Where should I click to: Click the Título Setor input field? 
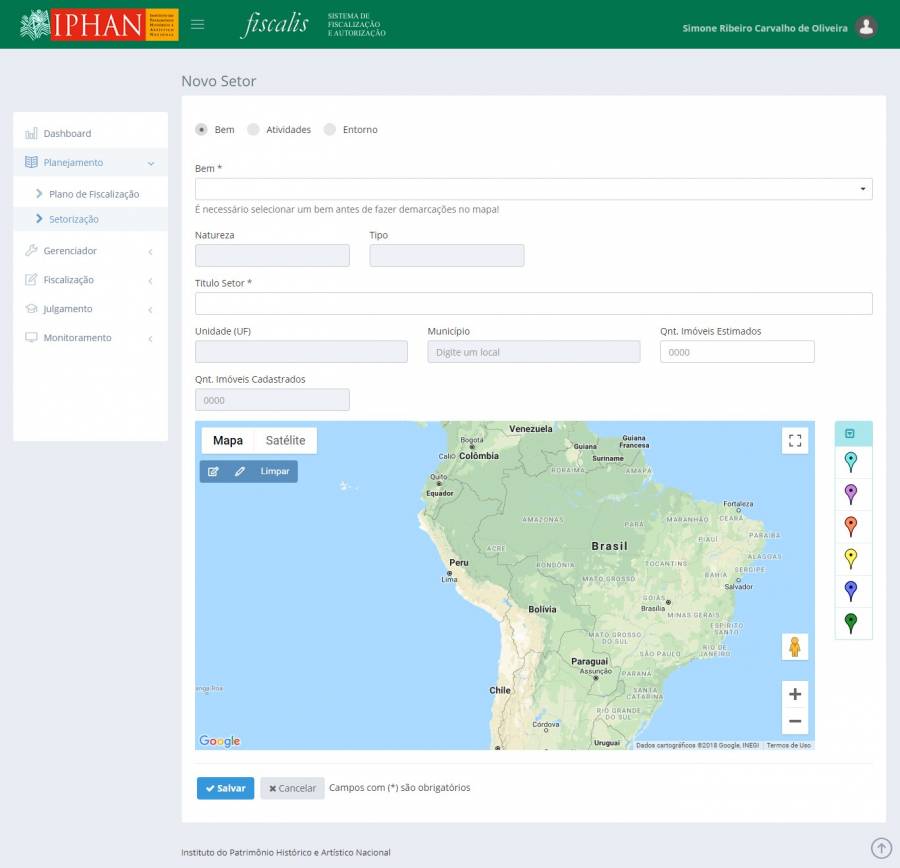click(533, 304)
